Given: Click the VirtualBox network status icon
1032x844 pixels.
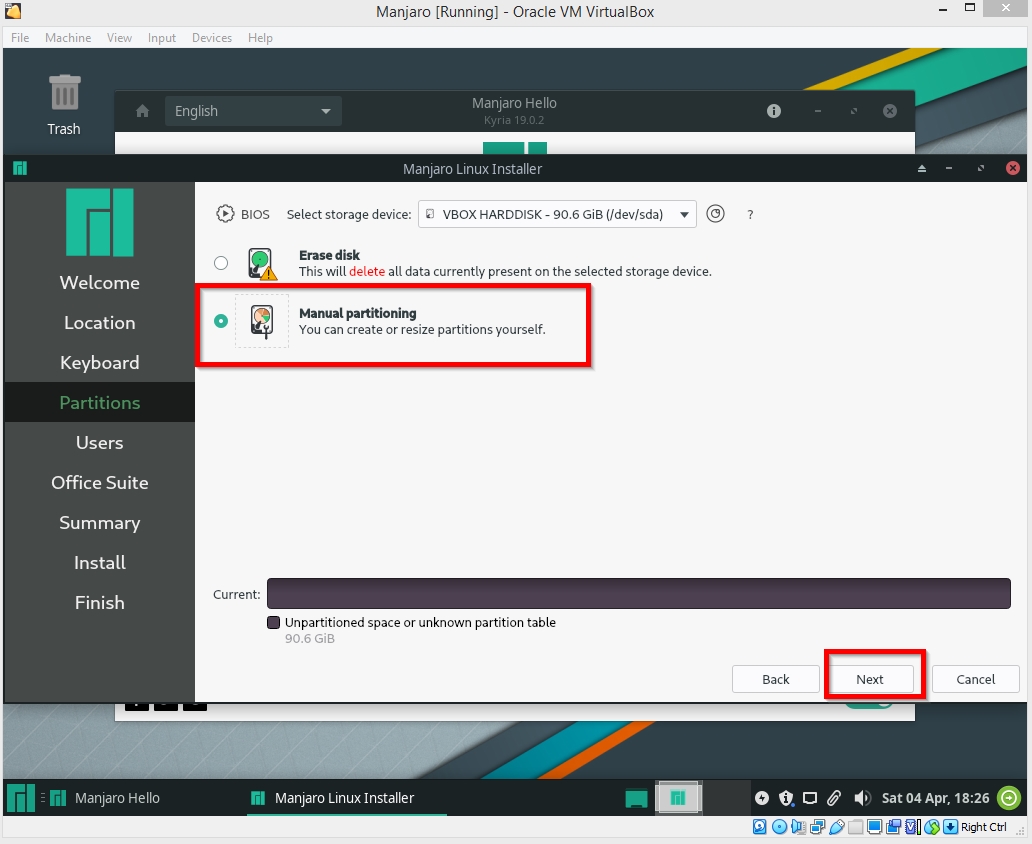Looking at the screenshot, I should point(817,827).
